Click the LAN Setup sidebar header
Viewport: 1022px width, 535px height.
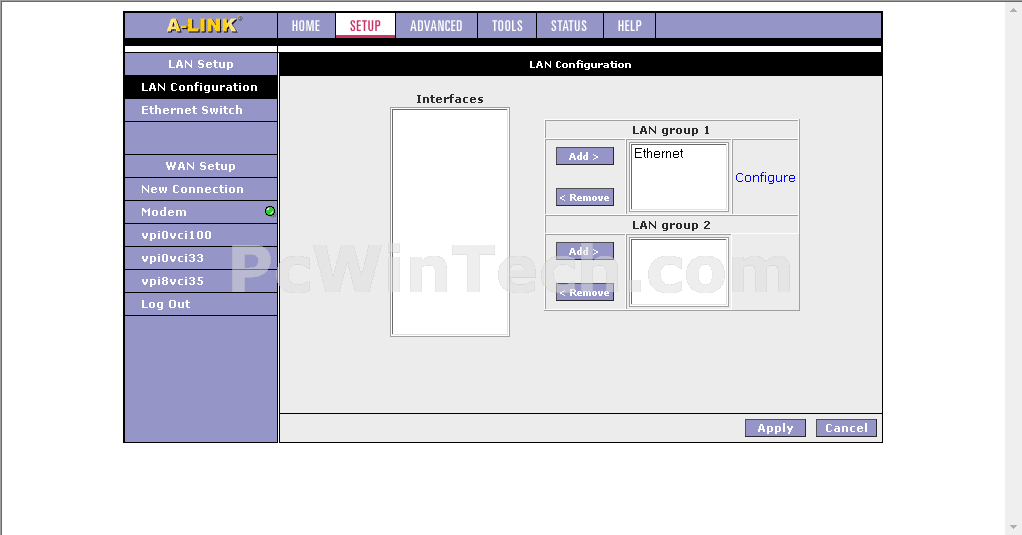point(201,64)
